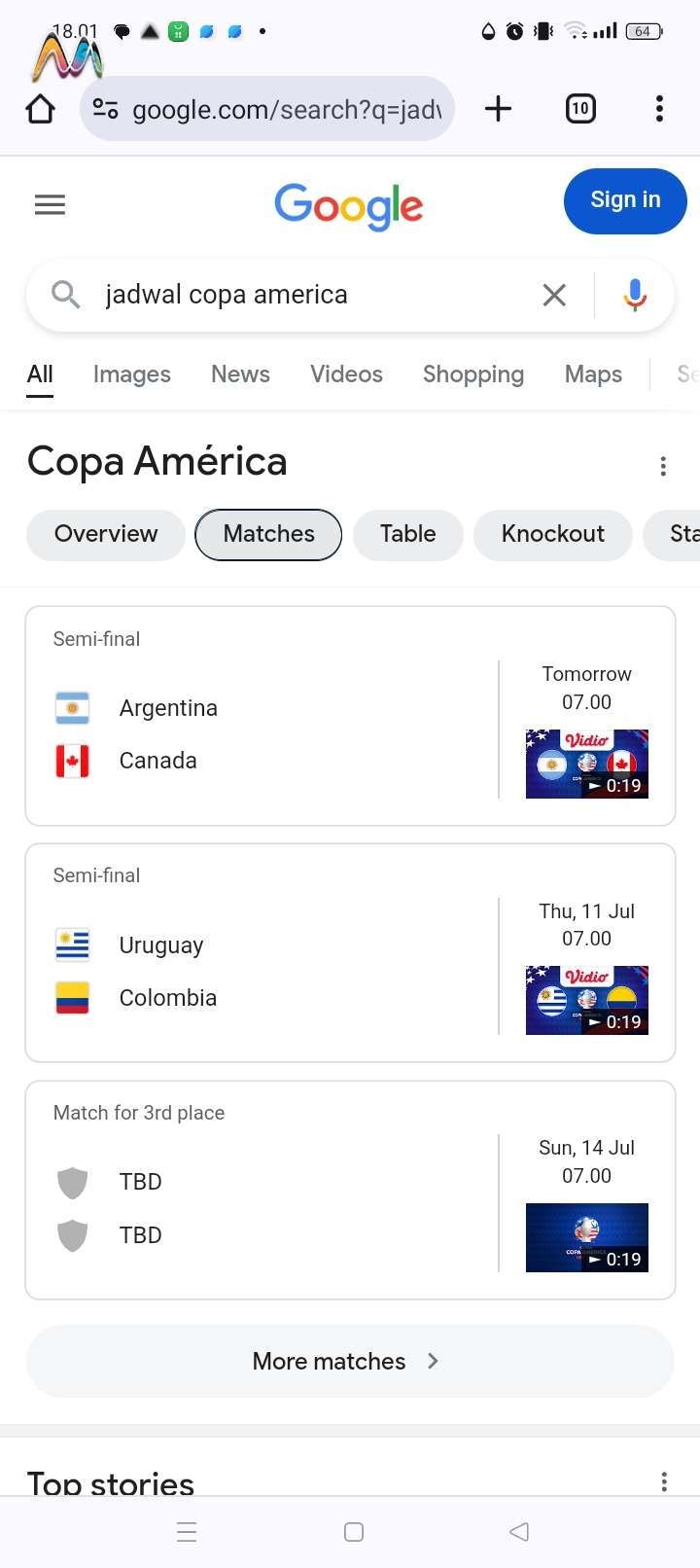Start voice search with microphone icon
This screenshot has width=700, height=1568.
coord(635,295)
